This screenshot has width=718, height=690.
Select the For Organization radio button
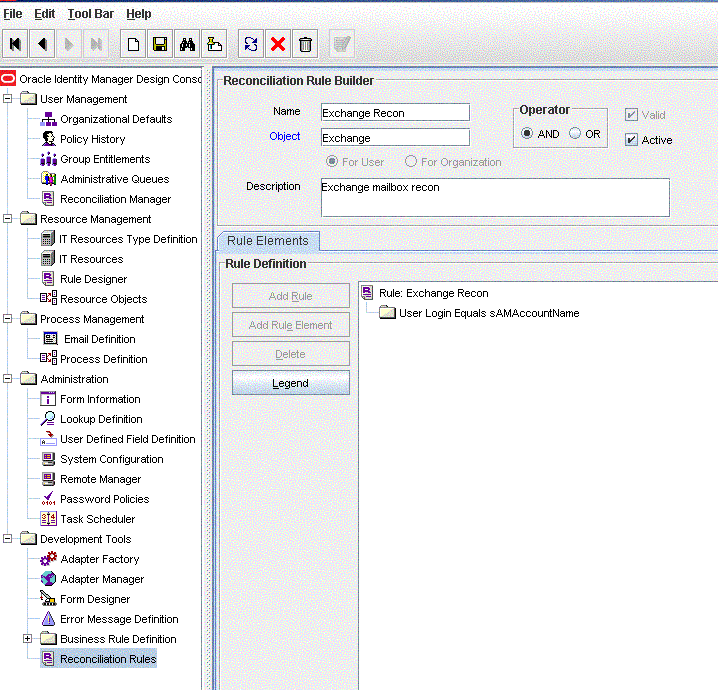[x=411, y=161]
